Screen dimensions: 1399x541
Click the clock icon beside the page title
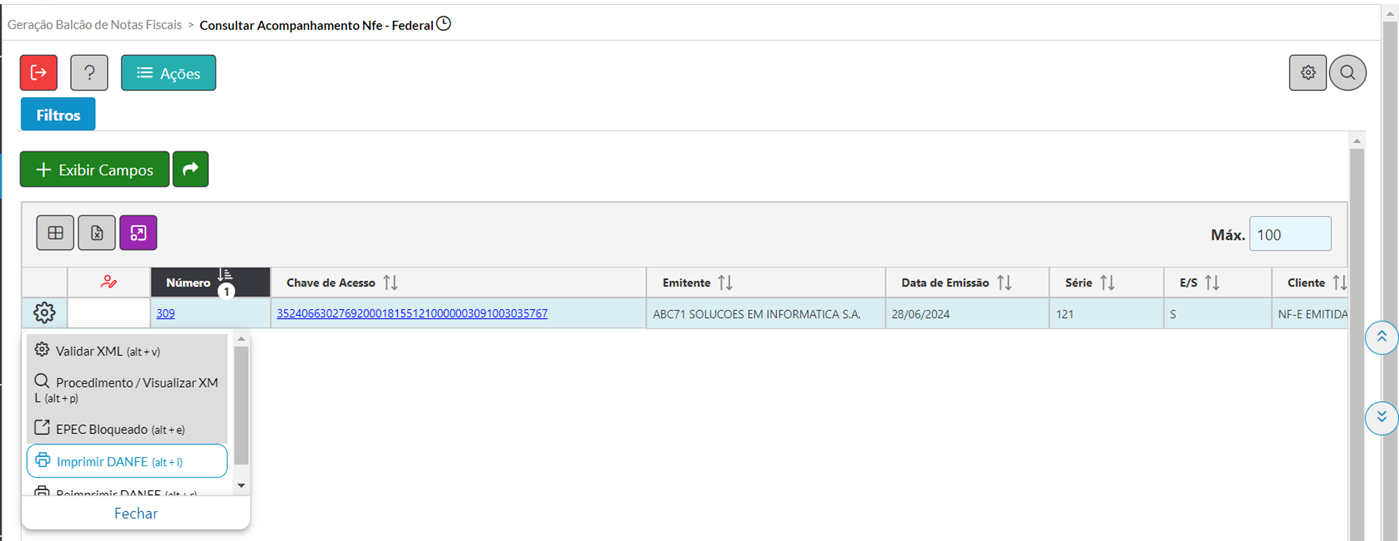[x=444, y=23]
